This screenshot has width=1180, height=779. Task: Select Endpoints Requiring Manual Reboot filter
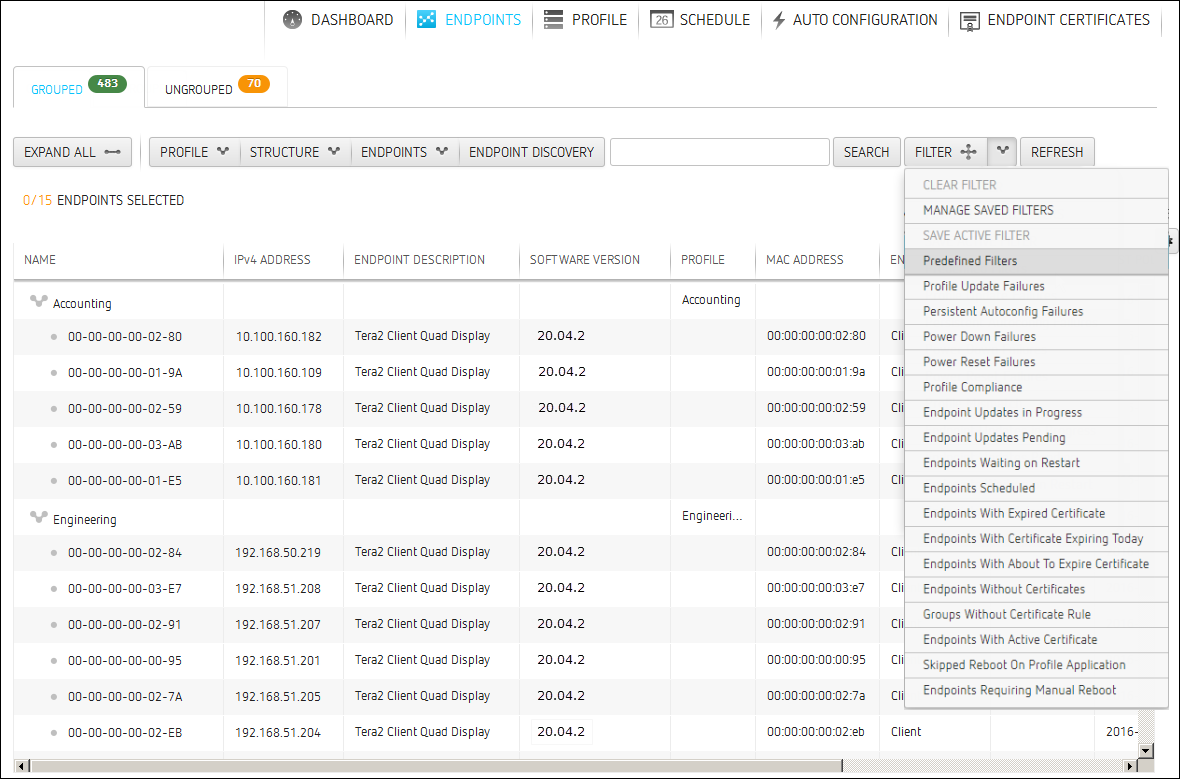pyautogui.click(x=1036, y=690)
